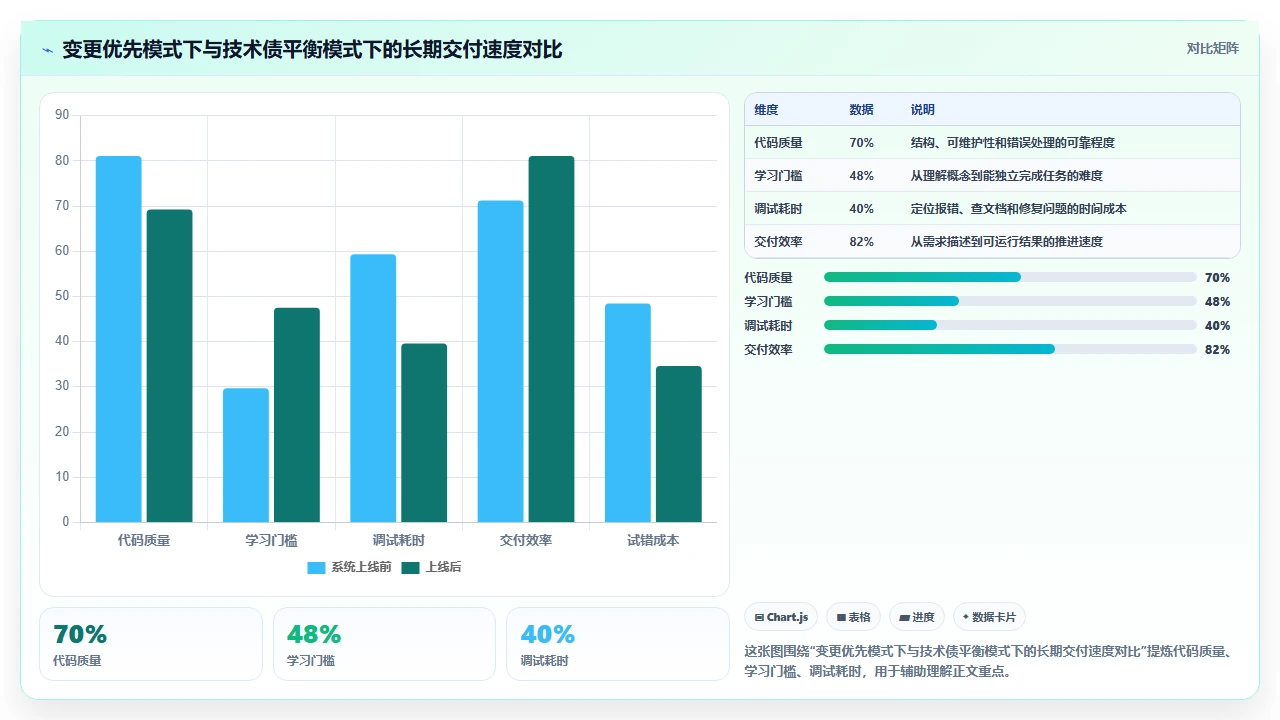Image resolution: width=1280 pixels, height=720 pixels.
Task: Click the Chart.js tag chip
Action: tap(781, 617)
